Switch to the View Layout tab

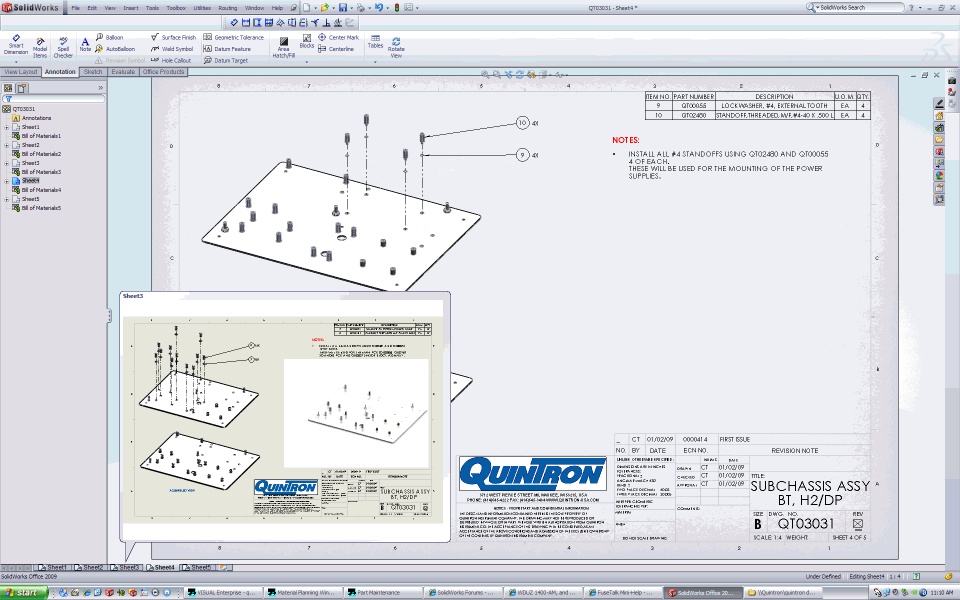pos(21,72)
